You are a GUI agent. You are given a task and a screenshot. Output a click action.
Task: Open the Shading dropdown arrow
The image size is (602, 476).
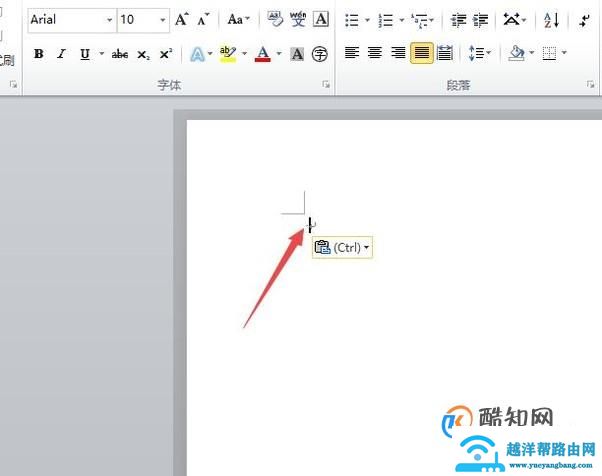[532, 52]
